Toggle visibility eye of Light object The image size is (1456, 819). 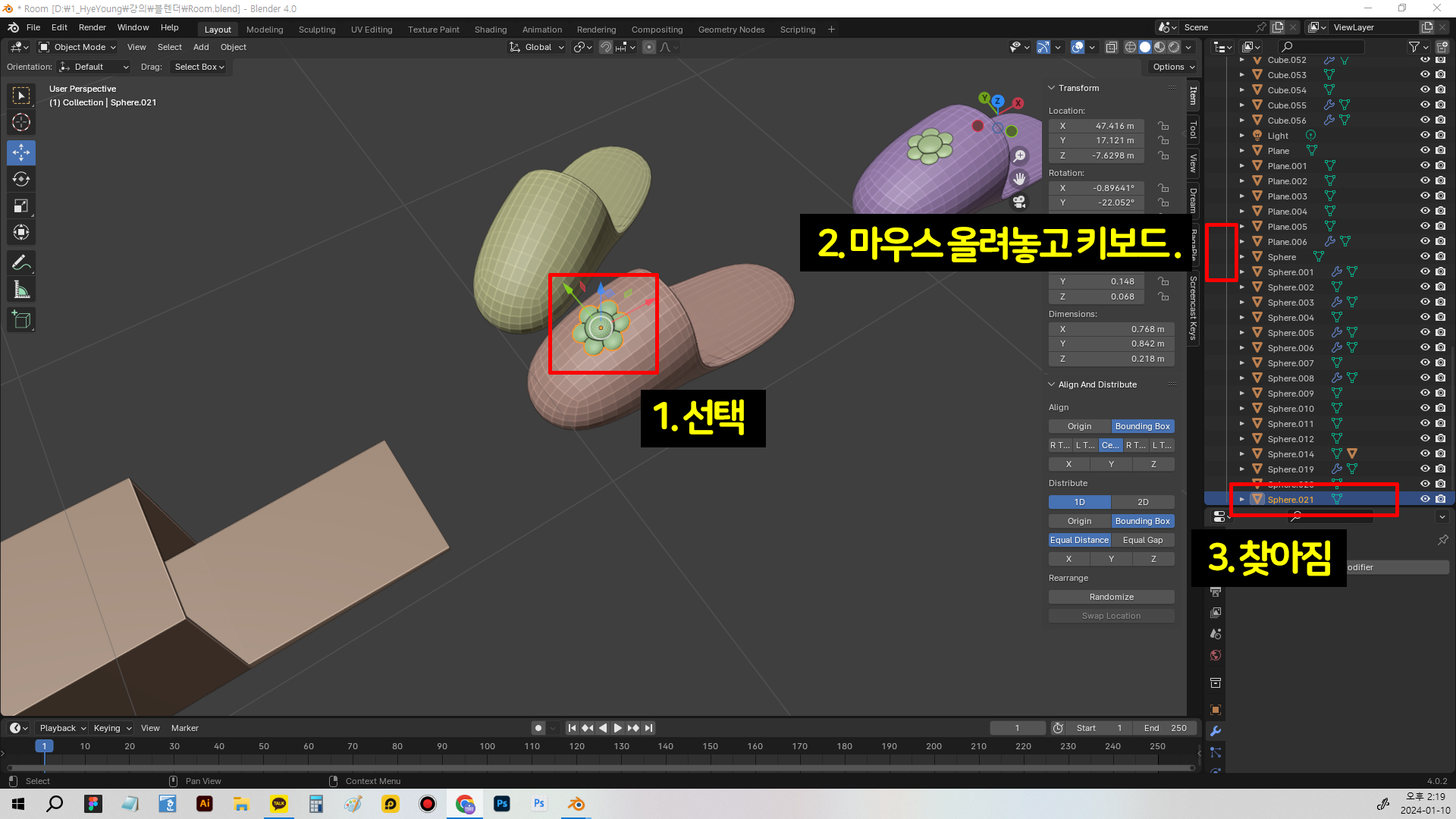coord(1425,135)
